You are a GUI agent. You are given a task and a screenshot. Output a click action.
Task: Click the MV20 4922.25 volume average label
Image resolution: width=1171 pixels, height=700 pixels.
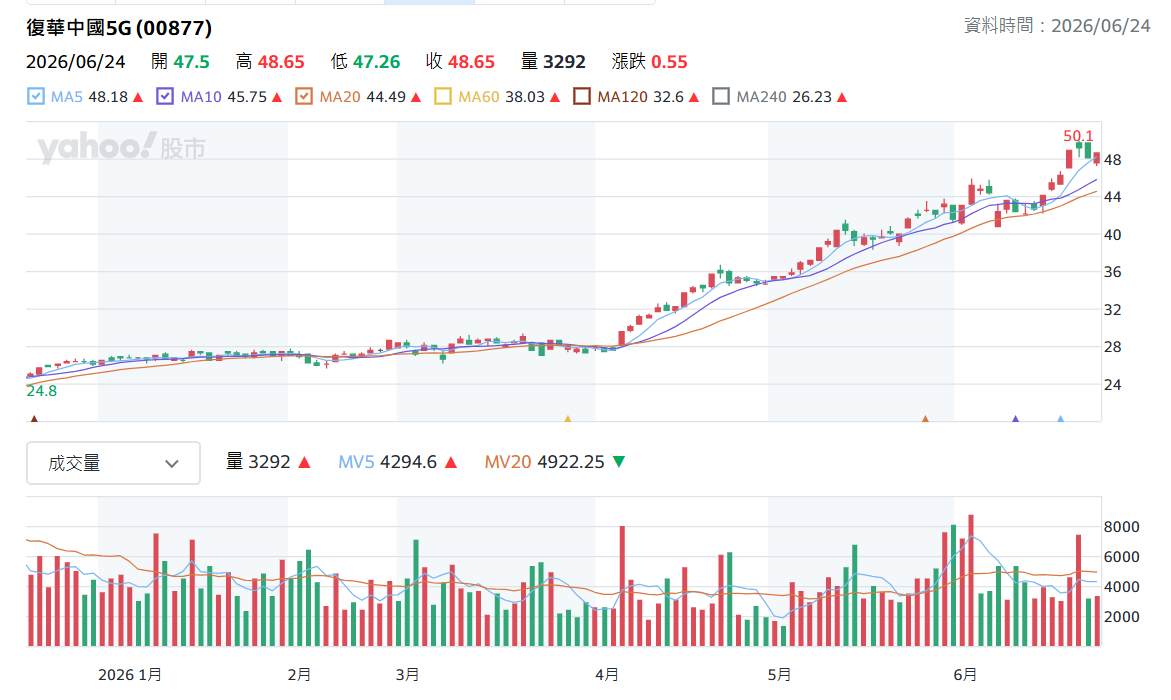tap(544, 462)
